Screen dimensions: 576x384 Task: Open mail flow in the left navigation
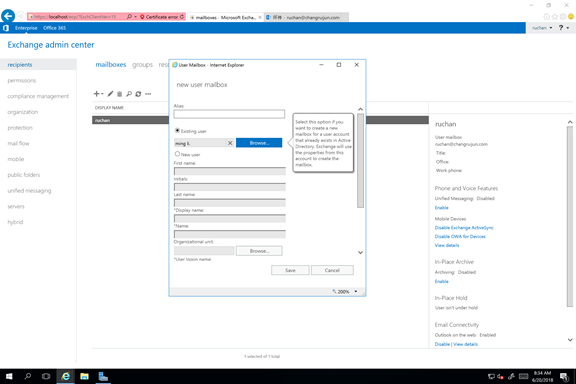point(18,143)
